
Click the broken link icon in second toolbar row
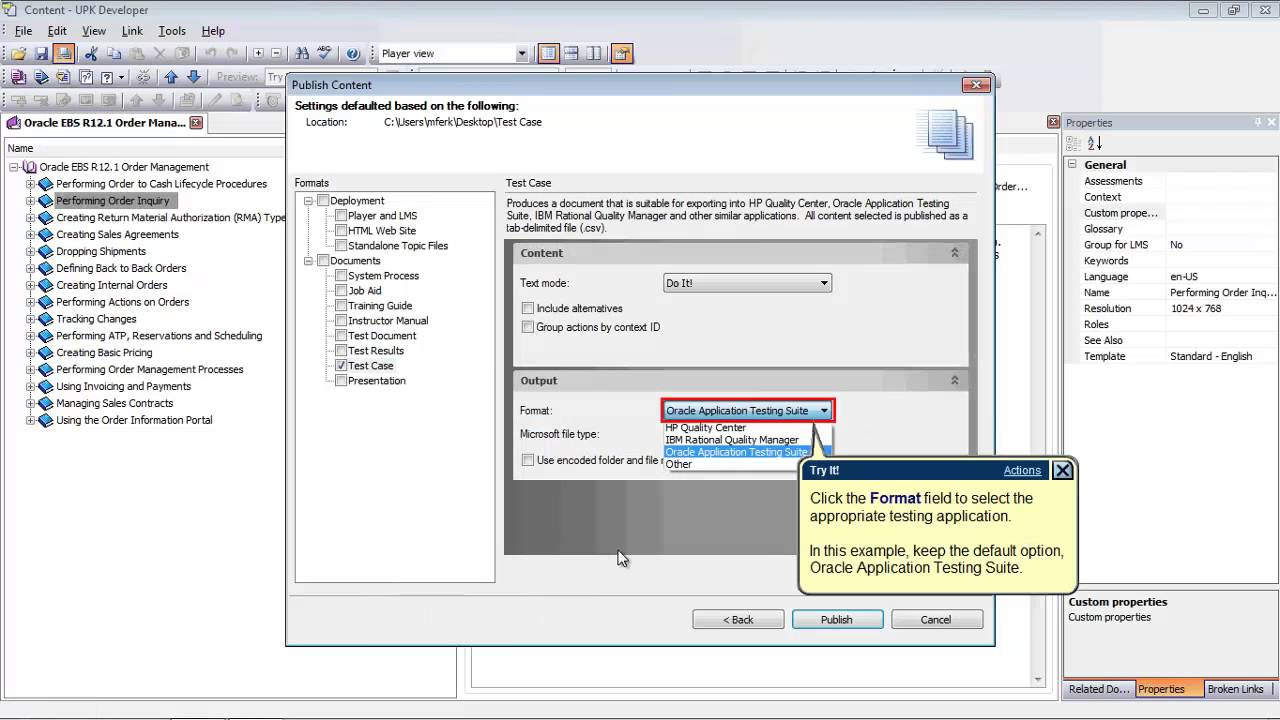click(143, 77)
